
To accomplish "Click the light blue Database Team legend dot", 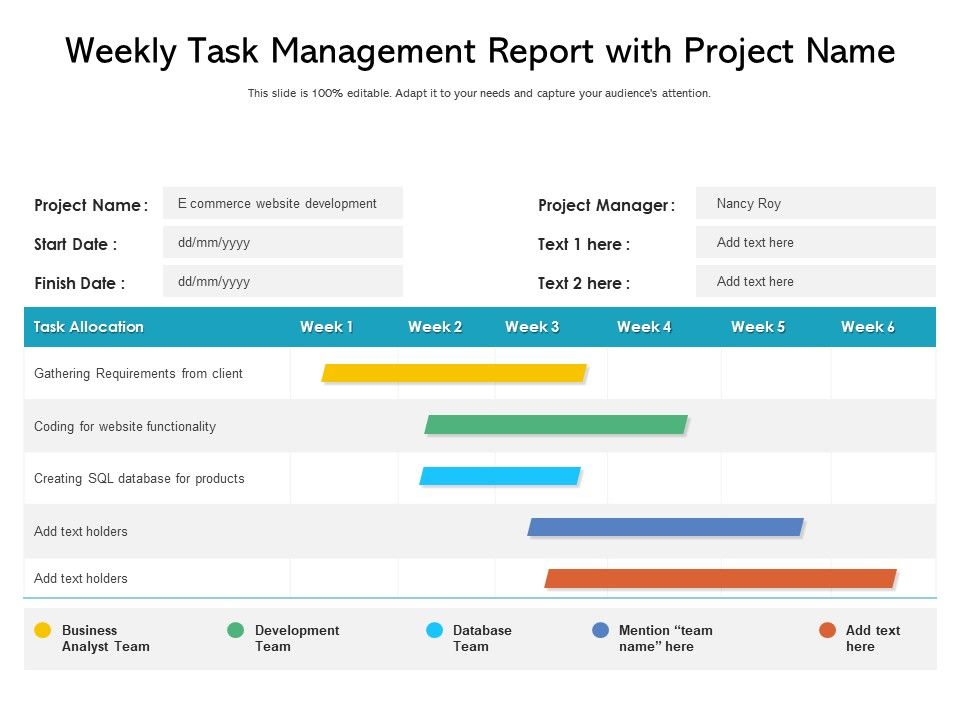I will (x=434, y=630).
